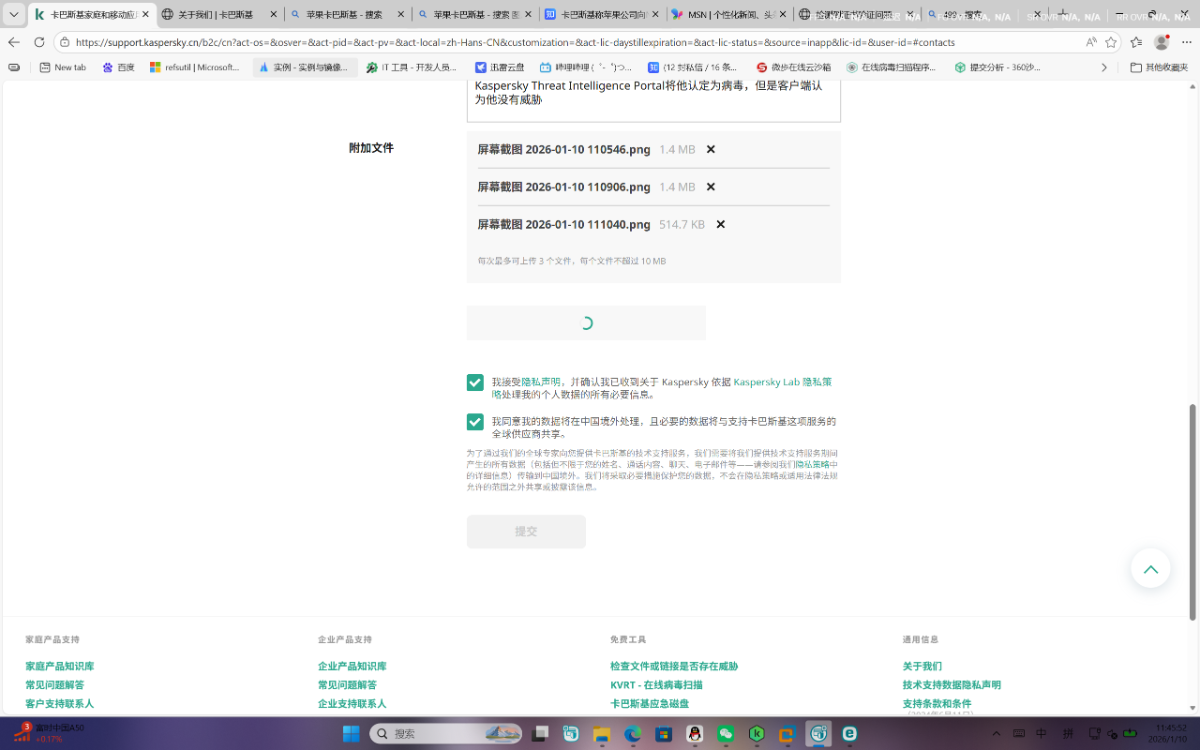1200x750 pixels.
Task: Expand more bookmarks chevron
Action: [1104, 67]
